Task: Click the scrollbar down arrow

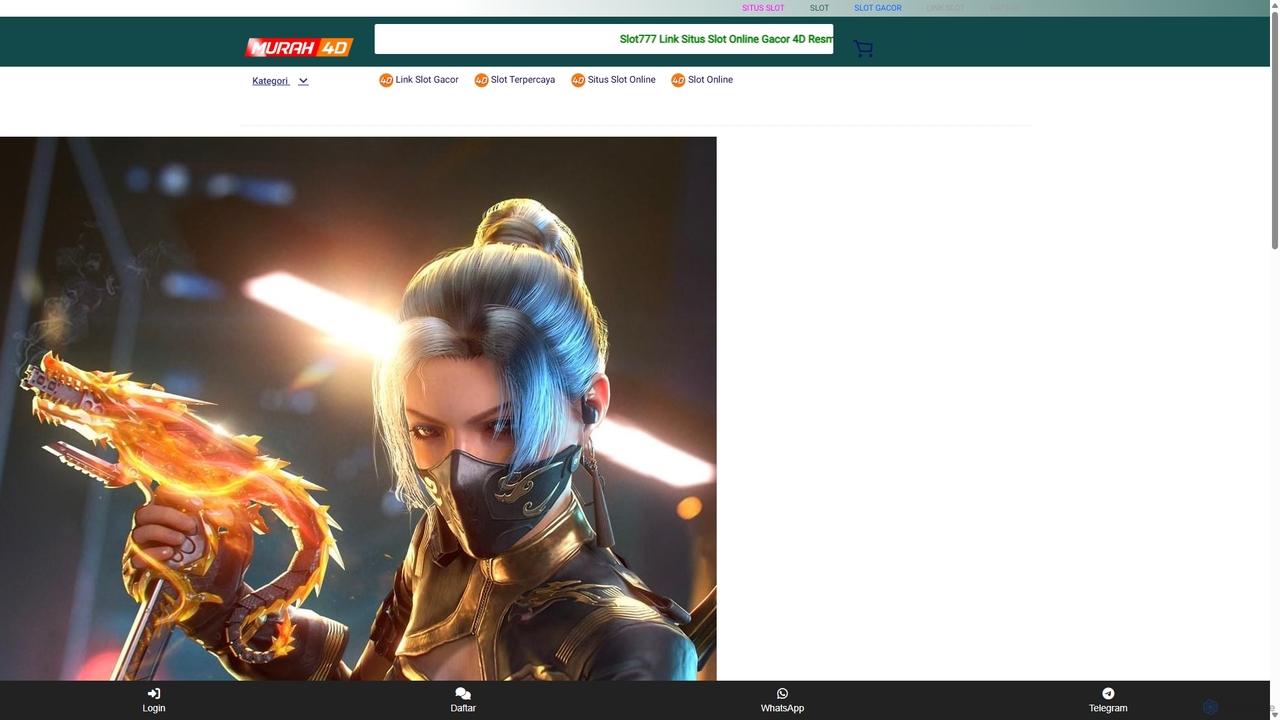Action: pos(1274,714)
